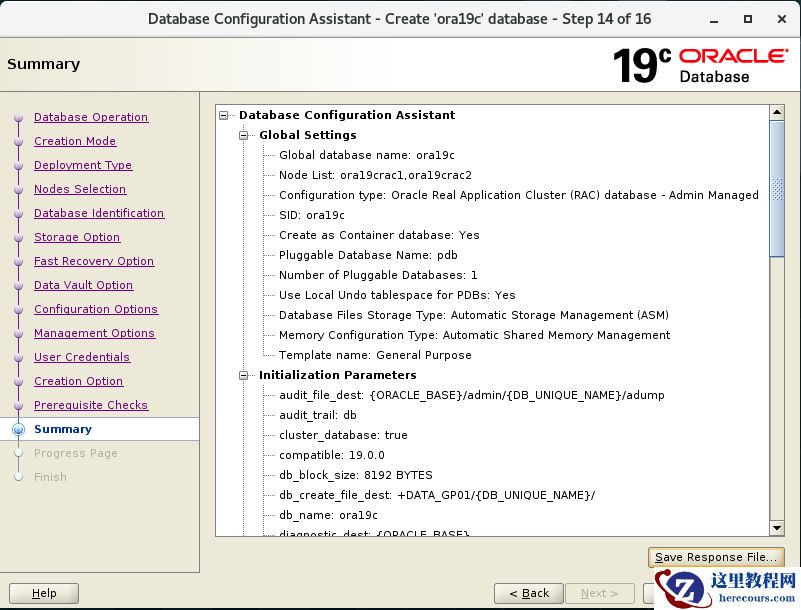This screenshot has height=610, width=801.
Task: Go to the Creation Mode step
Action: (75, 141)
